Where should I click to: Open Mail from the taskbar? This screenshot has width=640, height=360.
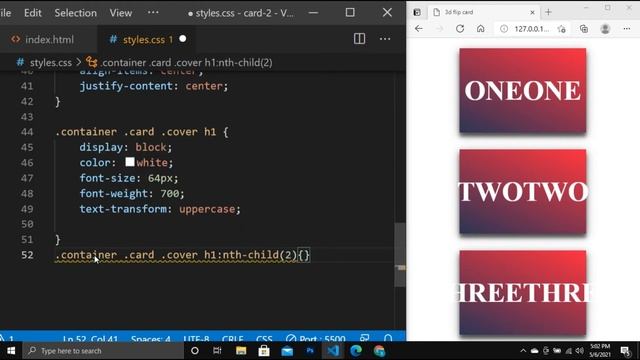coord(287,351)
